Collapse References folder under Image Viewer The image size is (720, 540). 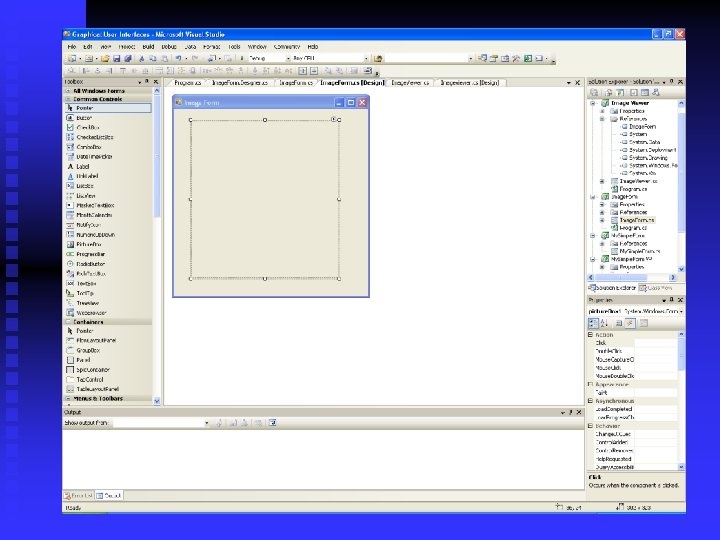602,118
